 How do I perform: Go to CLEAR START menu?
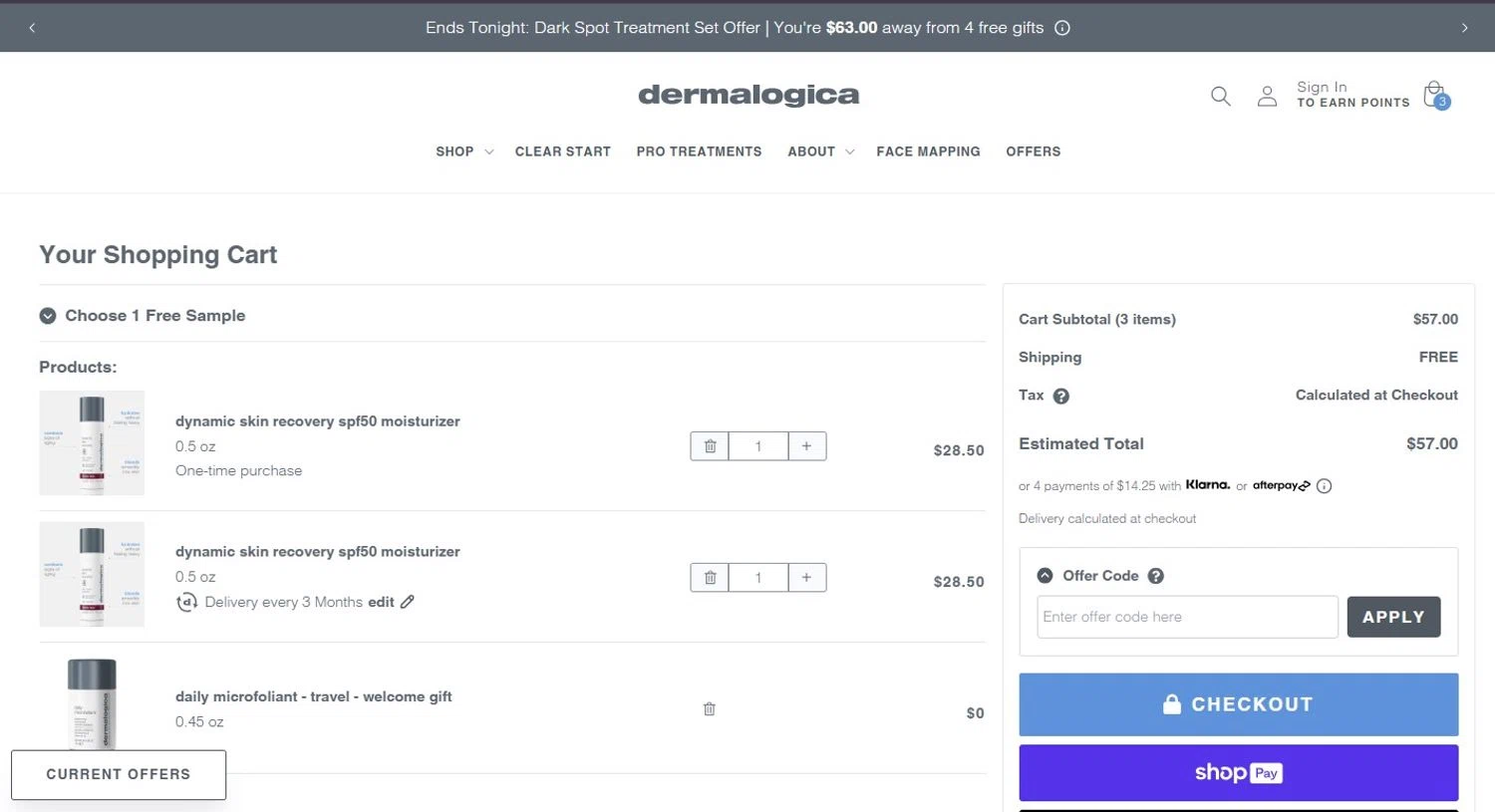563,151
